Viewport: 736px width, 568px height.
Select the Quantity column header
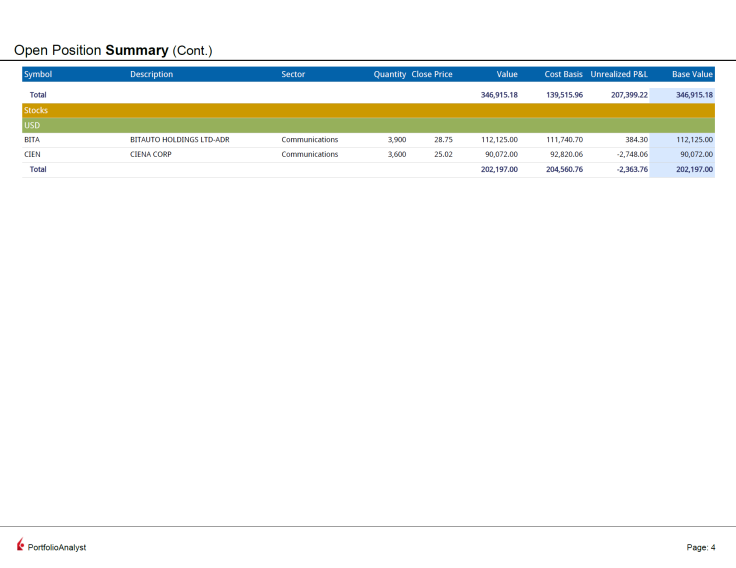tap(389, 74)
